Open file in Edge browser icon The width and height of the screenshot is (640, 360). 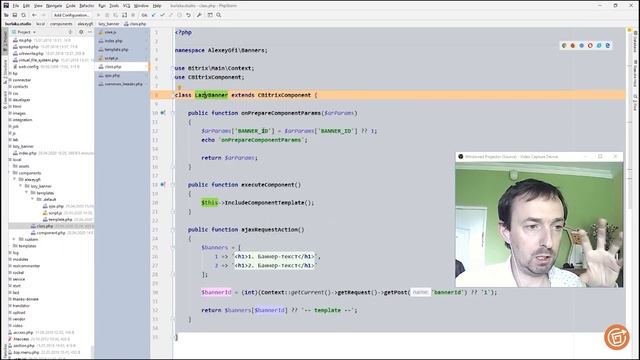pyautogui.click(x=608, y=45)
